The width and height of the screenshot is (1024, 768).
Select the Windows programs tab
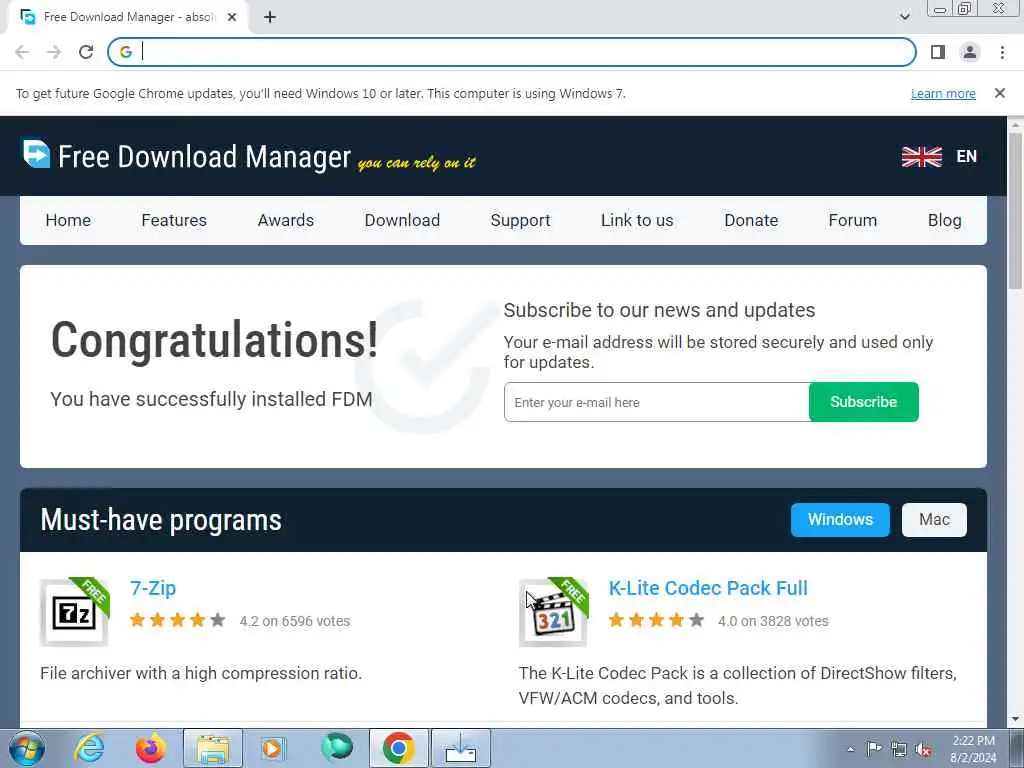click(840, 520)
